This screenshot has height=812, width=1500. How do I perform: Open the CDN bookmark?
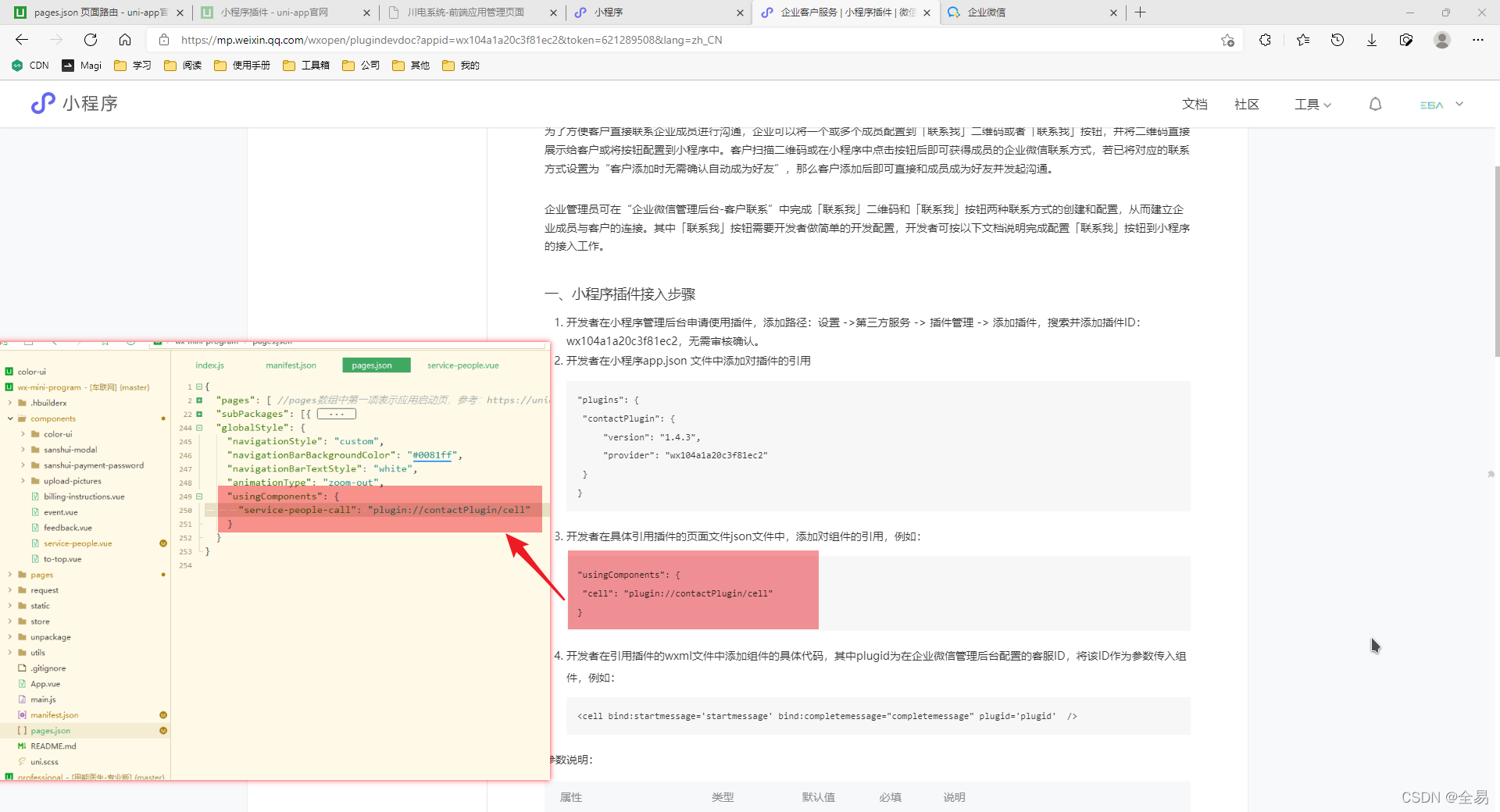tap(30, 66)
